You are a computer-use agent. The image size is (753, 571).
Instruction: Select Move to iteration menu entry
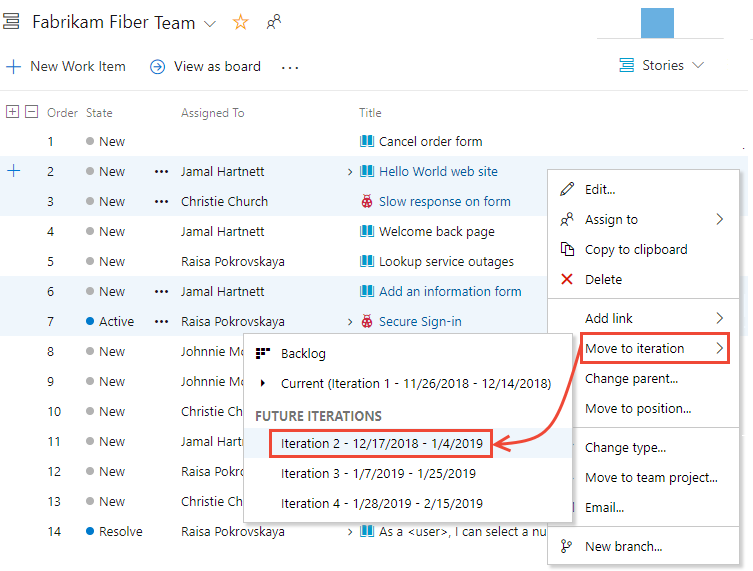(x=635, y=349)
